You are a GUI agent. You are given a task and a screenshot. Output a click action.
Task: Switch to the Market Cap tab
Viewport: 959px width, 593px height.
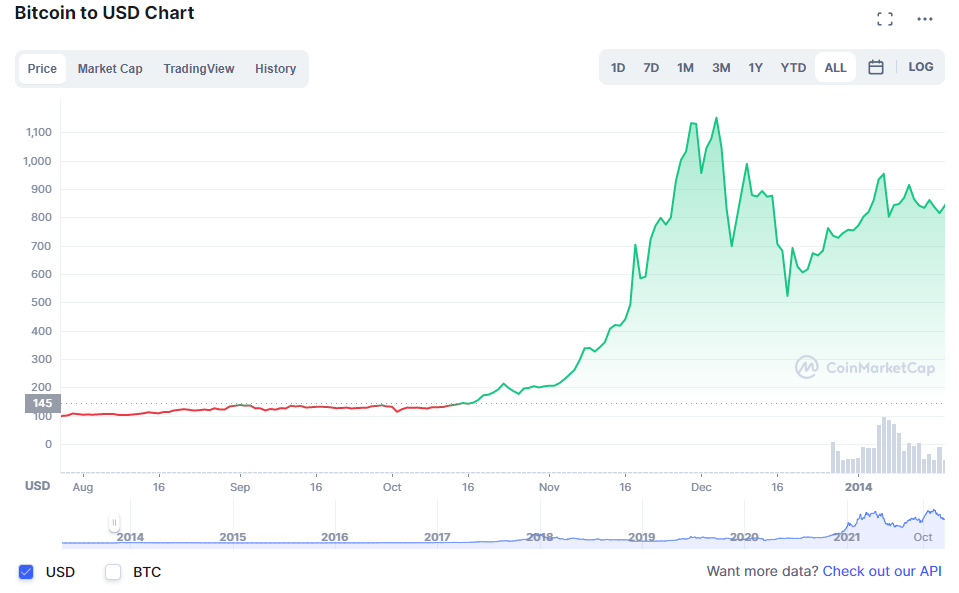[x=110, y=68]
